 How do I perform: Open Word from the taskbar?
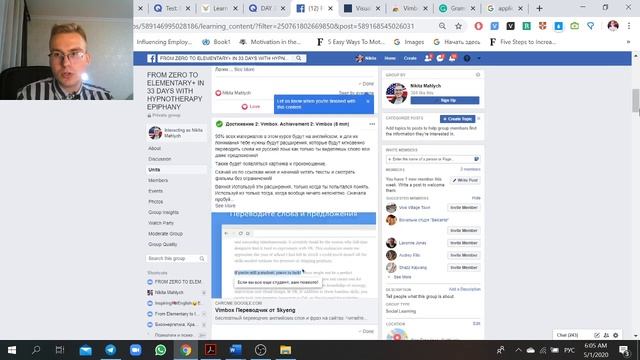pos(236,350)
